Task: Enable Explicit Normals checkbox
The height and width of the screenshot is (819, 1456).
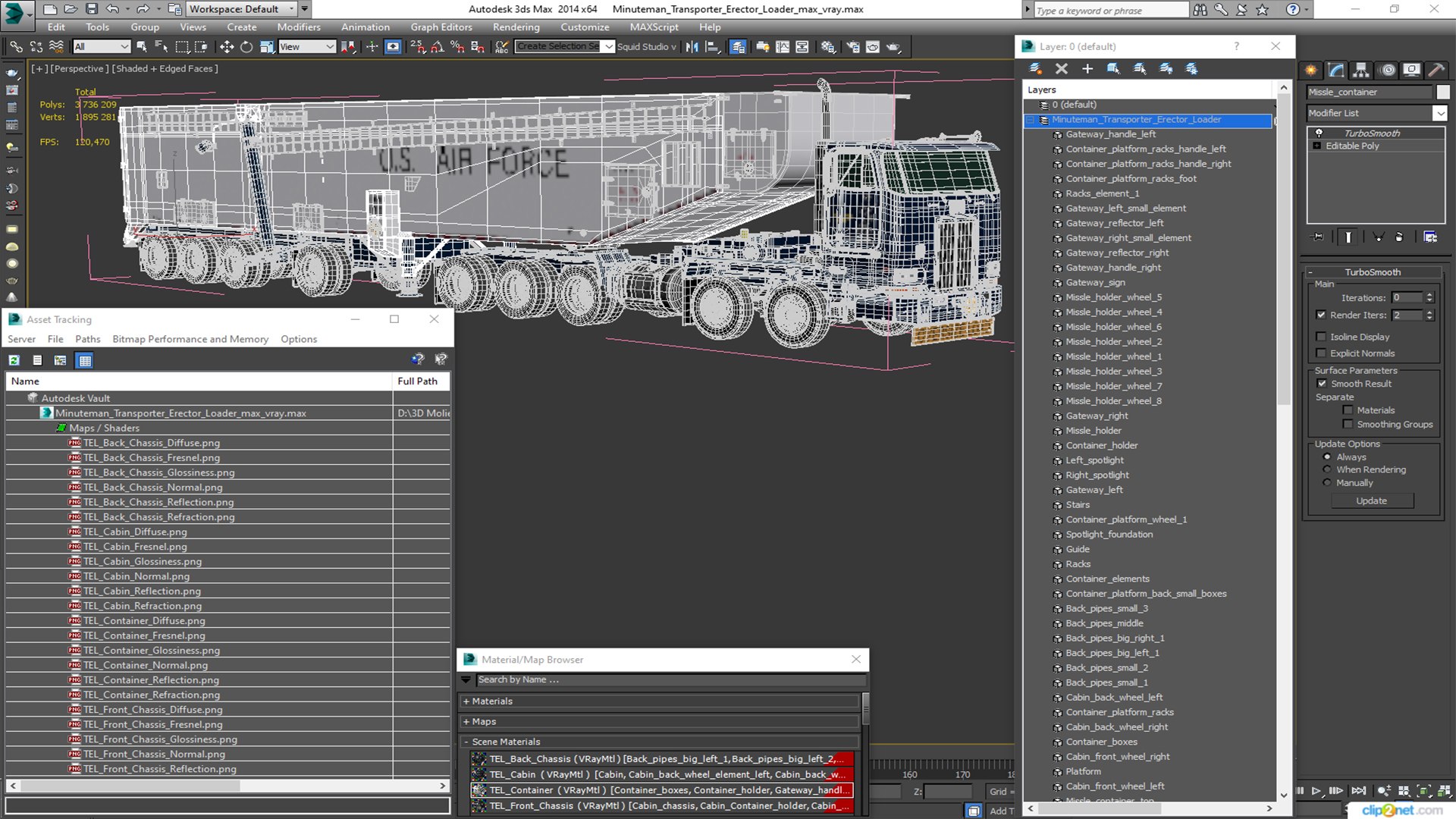Action: [x=1321, y=353]
